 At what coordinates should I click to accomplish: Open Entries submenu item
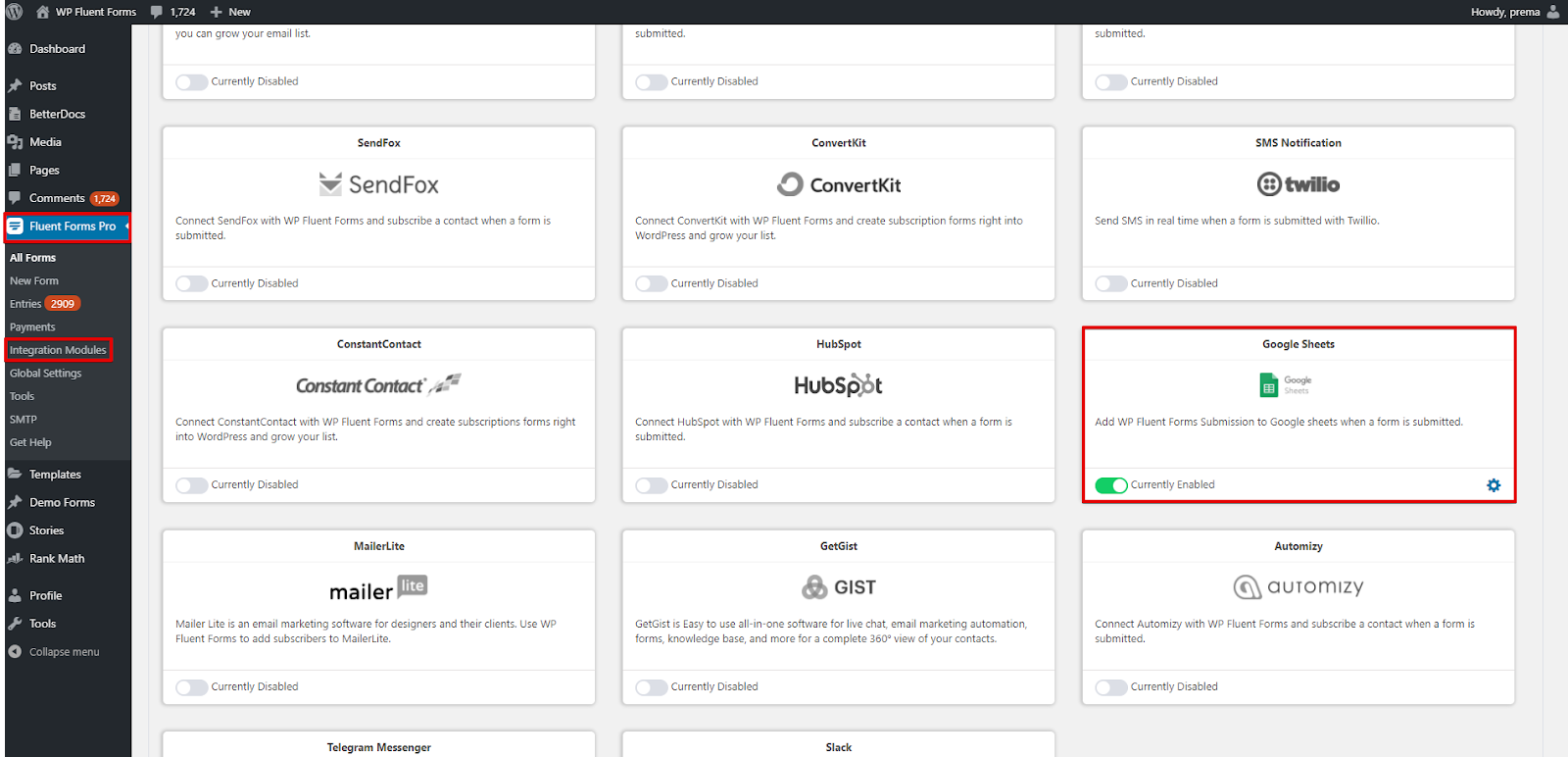click(x=25, y=304)
